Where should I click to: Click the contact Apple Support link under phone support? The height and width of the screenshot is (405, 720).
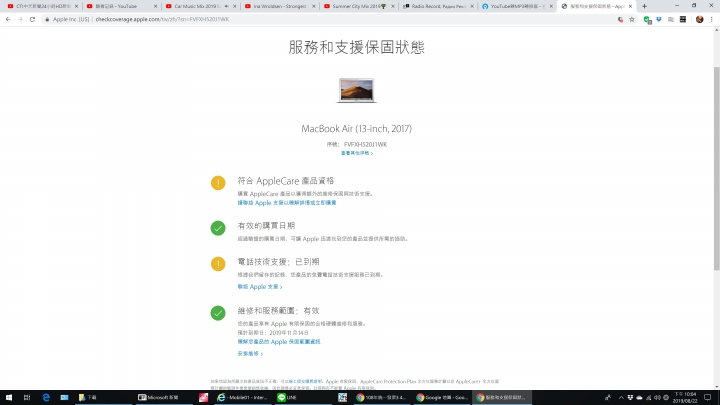coord(259,287)
